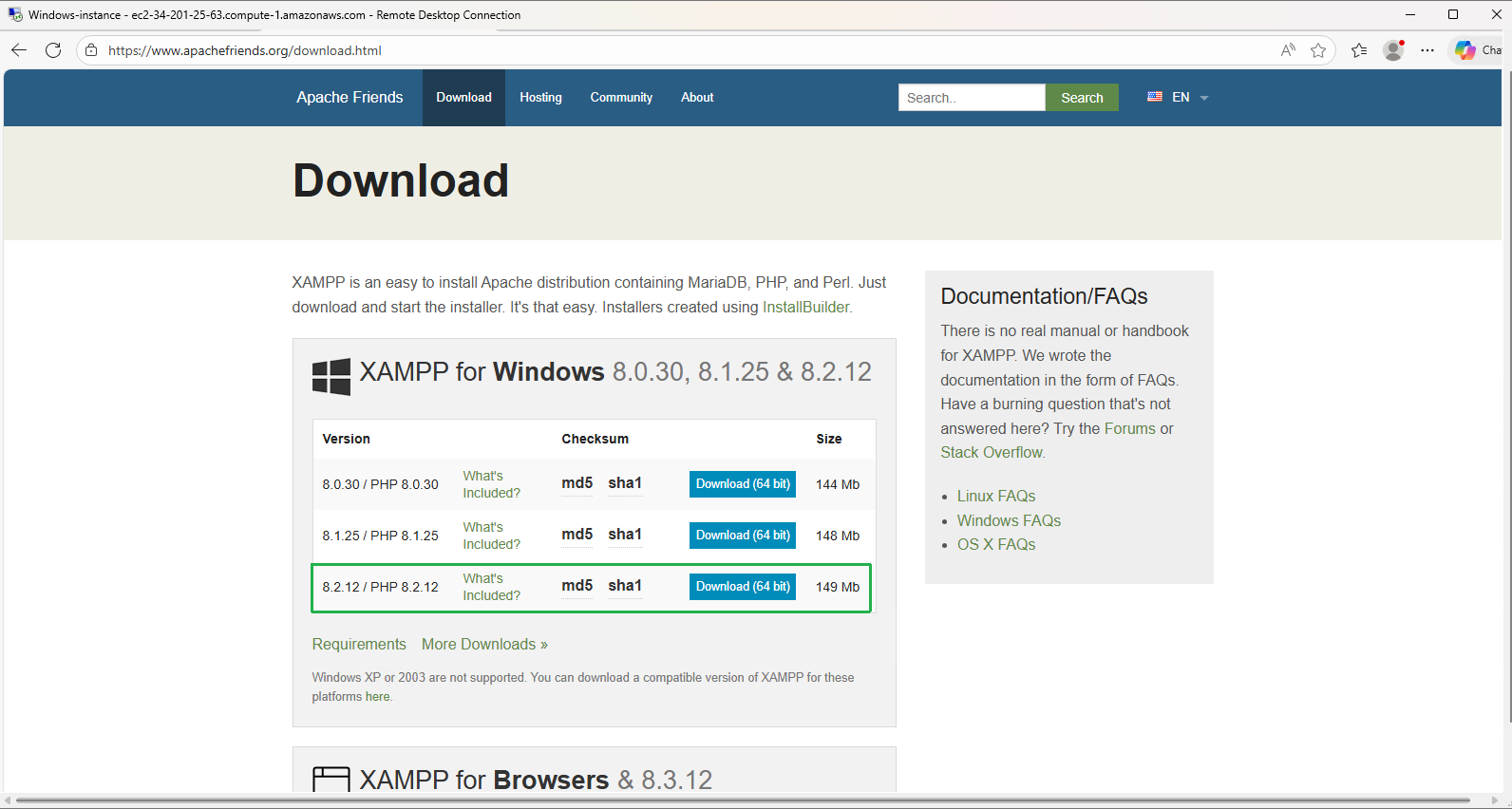Select the '8.2.12 / PHP 8.2.12' version text
Image resolution: width=1512 pixels, height=809 pixels.
click(380, 587)
